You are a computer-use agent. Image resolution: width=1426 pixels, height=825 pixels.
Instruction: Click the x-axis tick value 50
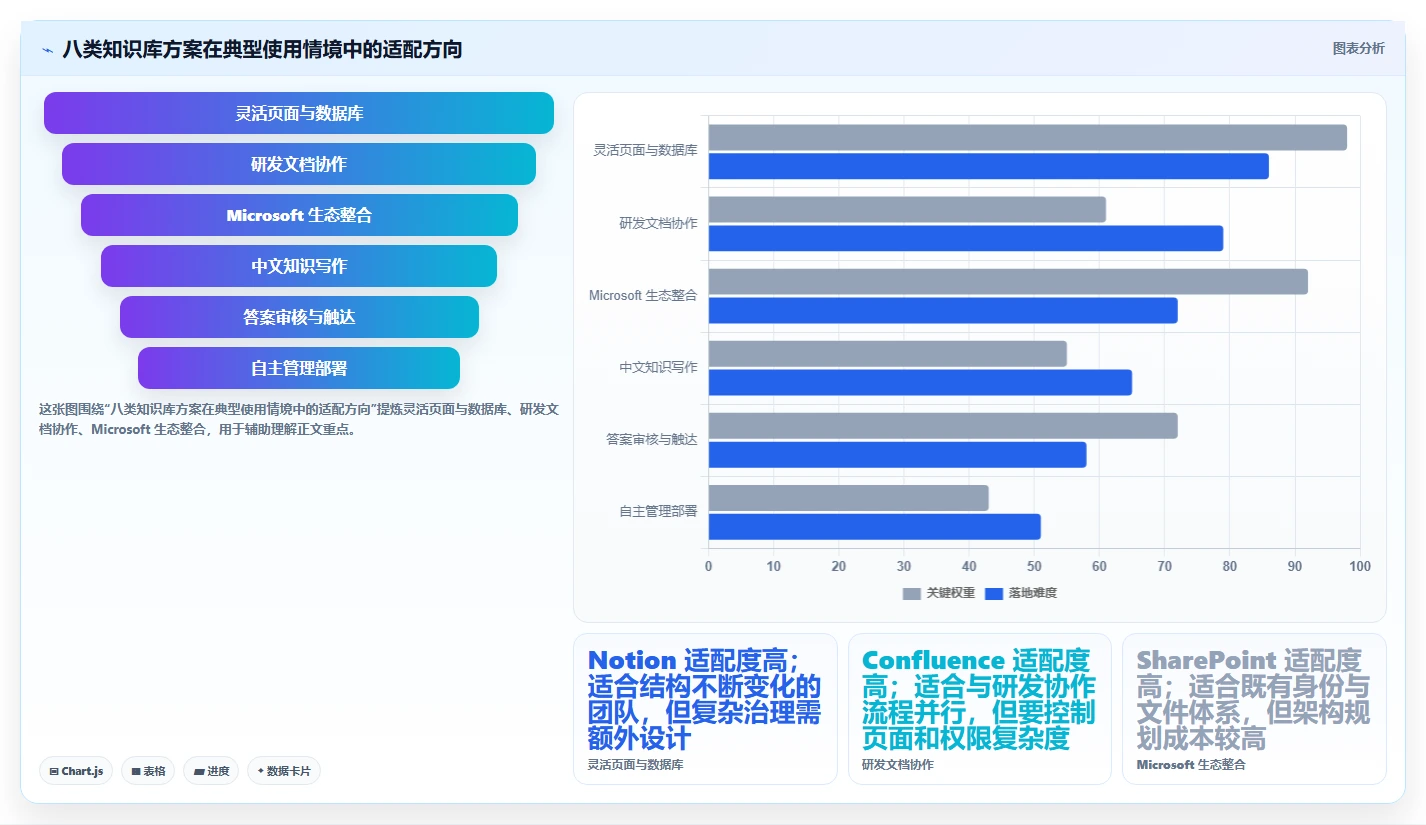[1034, 567]
